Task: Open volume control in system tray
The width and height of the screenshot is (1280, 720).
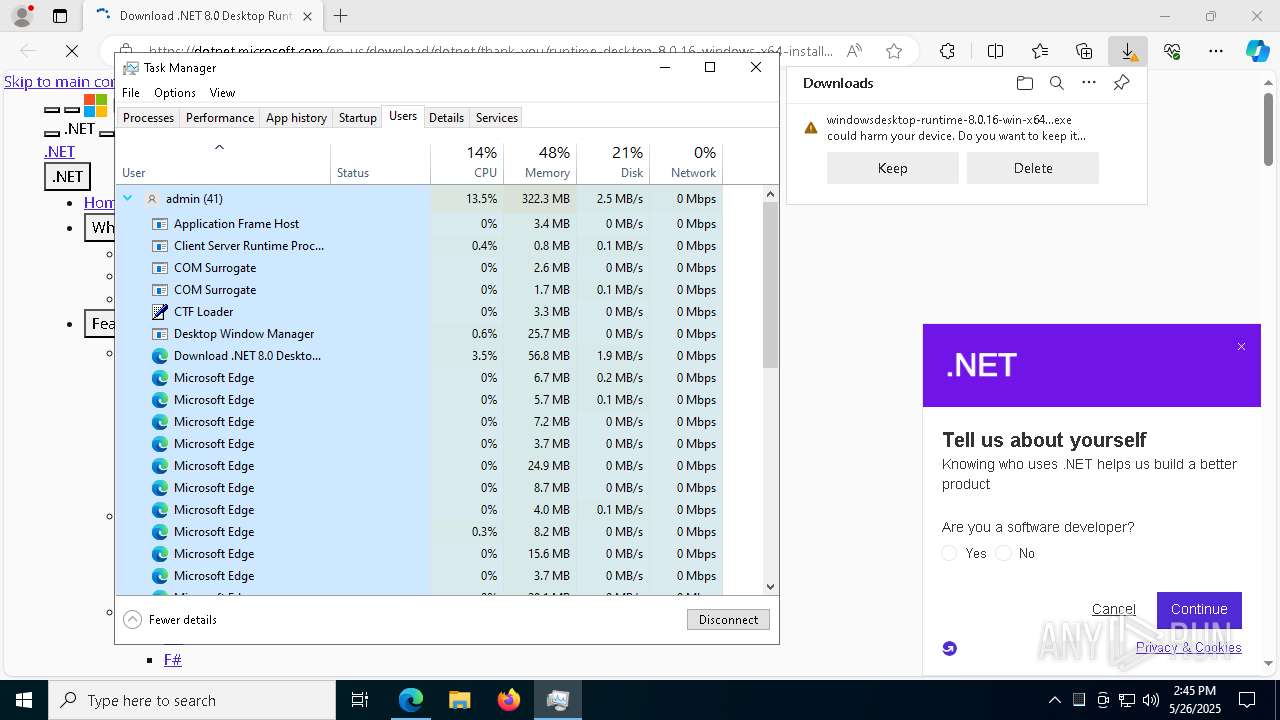Action: [x=1151, y=700]
